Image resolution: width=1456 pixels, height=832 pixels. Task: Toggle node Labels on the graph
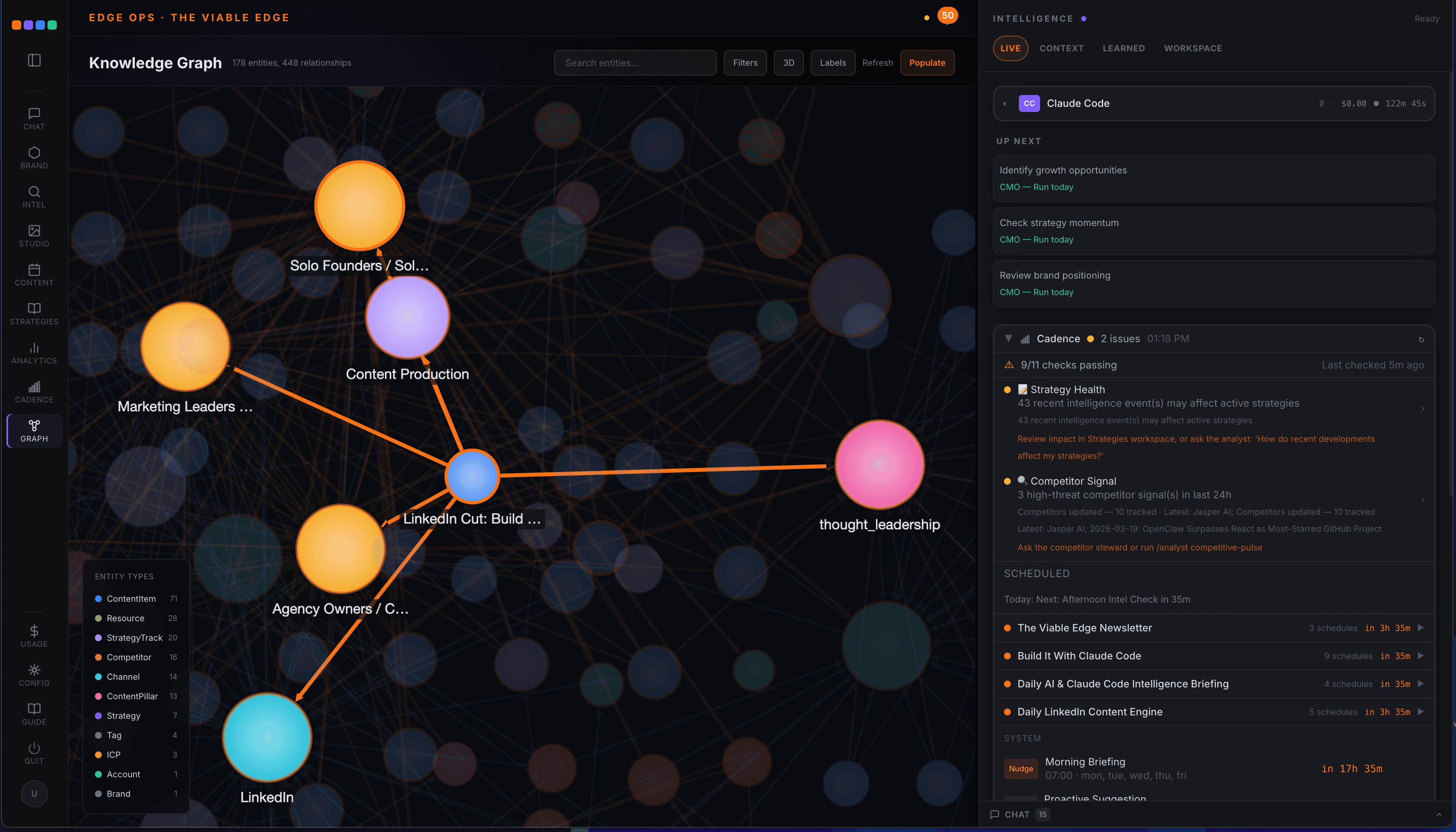coord(832,62)
